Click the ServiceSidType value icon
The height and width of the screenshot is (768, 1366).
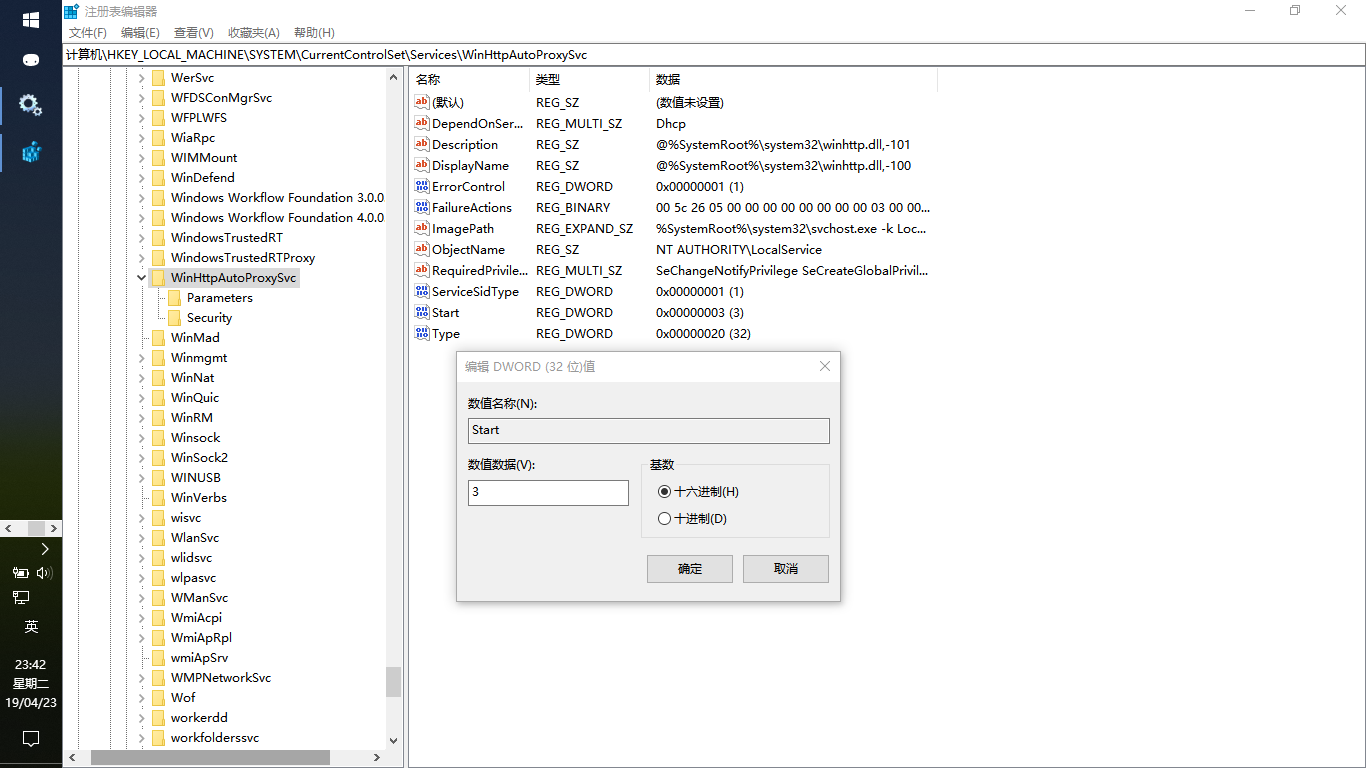(x=422, y=292)
